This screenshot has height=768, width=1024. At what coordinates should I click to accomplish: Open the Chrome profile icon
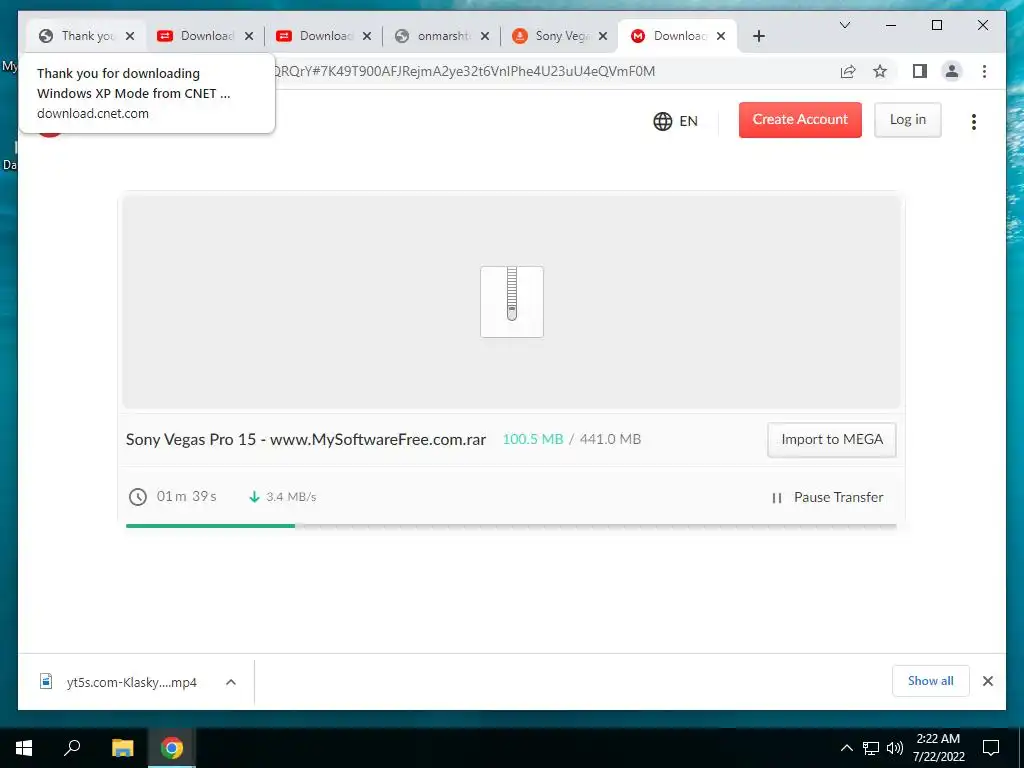pos(952,71)
